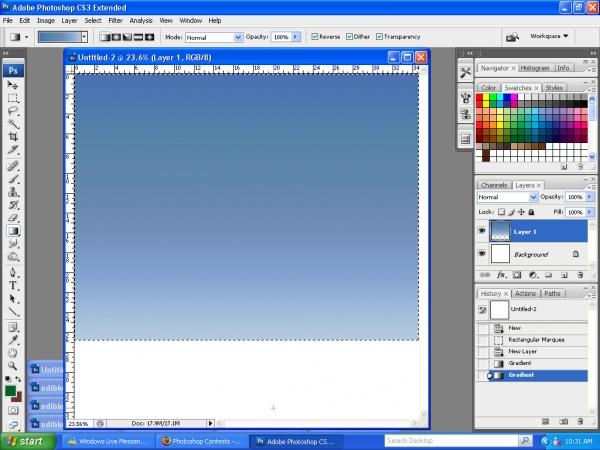Click the brown background color swatch
Screen dimensions: 600x450
point(18,398)
